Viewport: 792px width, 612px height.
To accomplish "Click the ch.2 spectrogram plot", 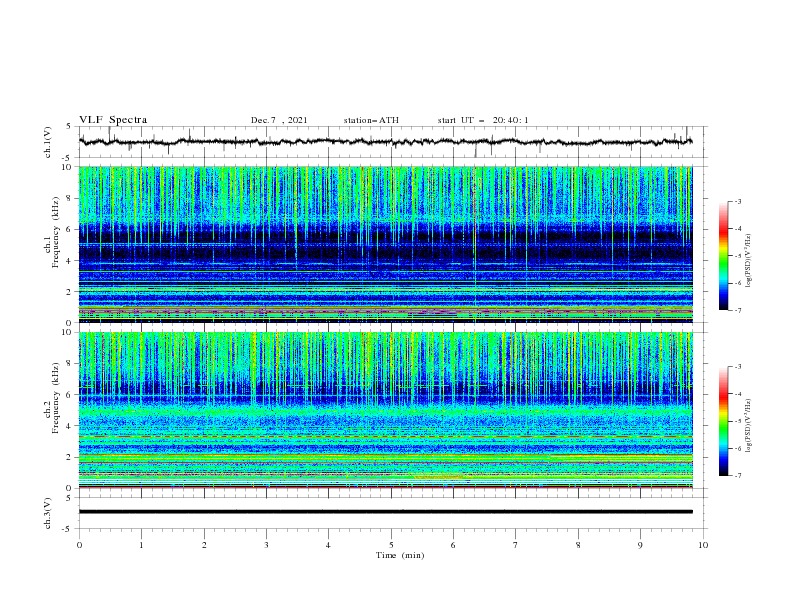I will pyautogui.click(x=385, y=410).
